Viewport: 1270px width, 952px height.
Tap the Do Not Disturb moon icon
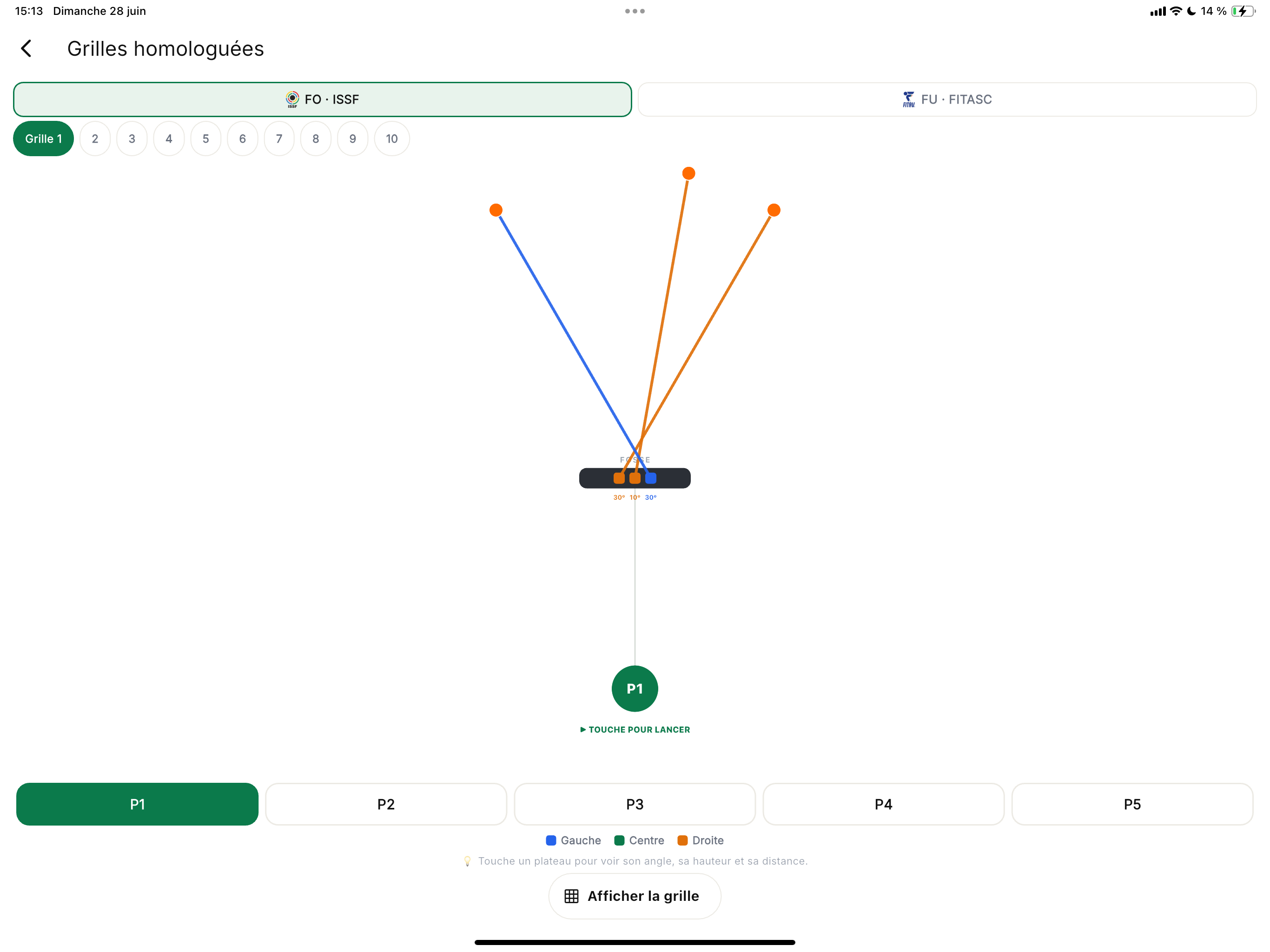pyautogui.click(x=1191, y=11)
